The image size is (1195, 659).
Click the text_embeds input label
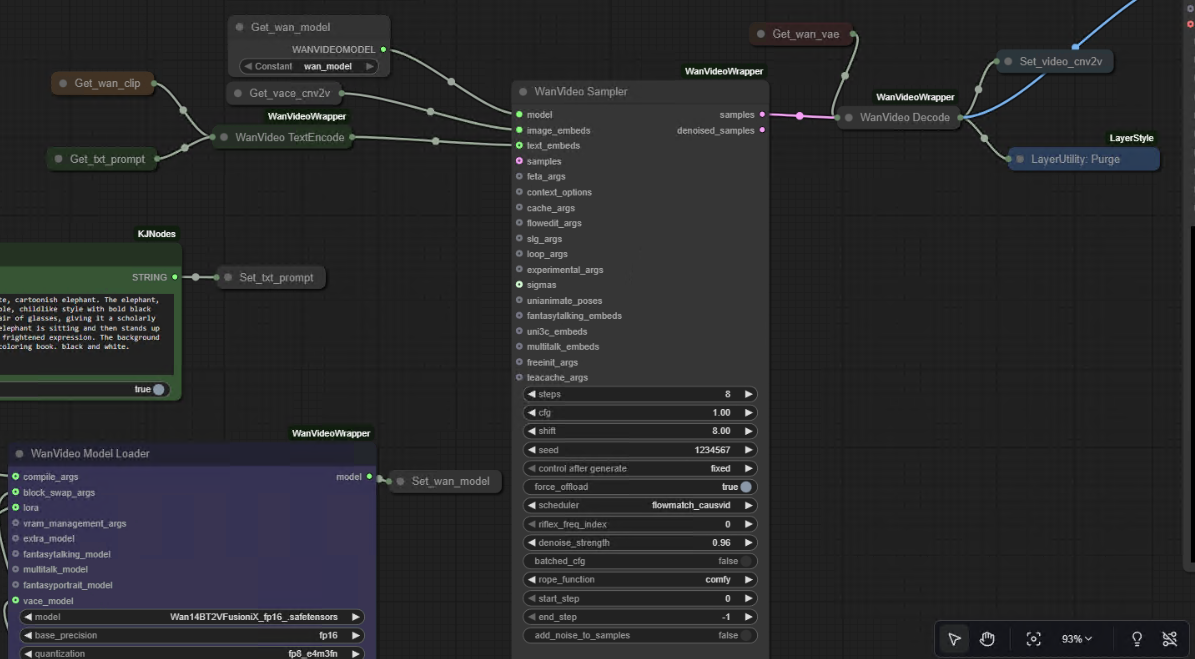(x=553, y=146)
